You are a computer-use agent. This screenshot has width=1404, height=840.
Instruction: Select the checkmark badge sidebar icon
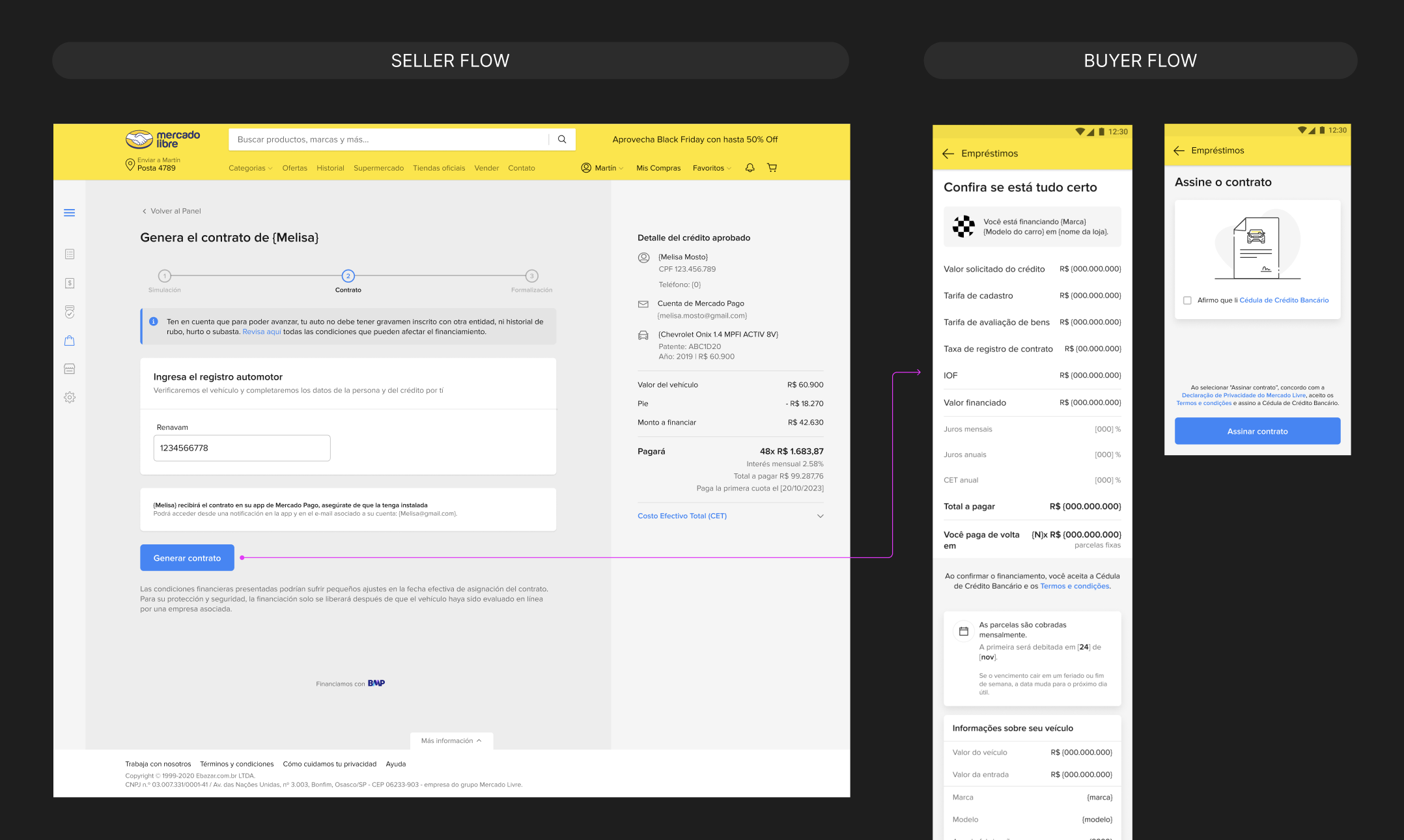pyautogui.click(x=70, y=312)
